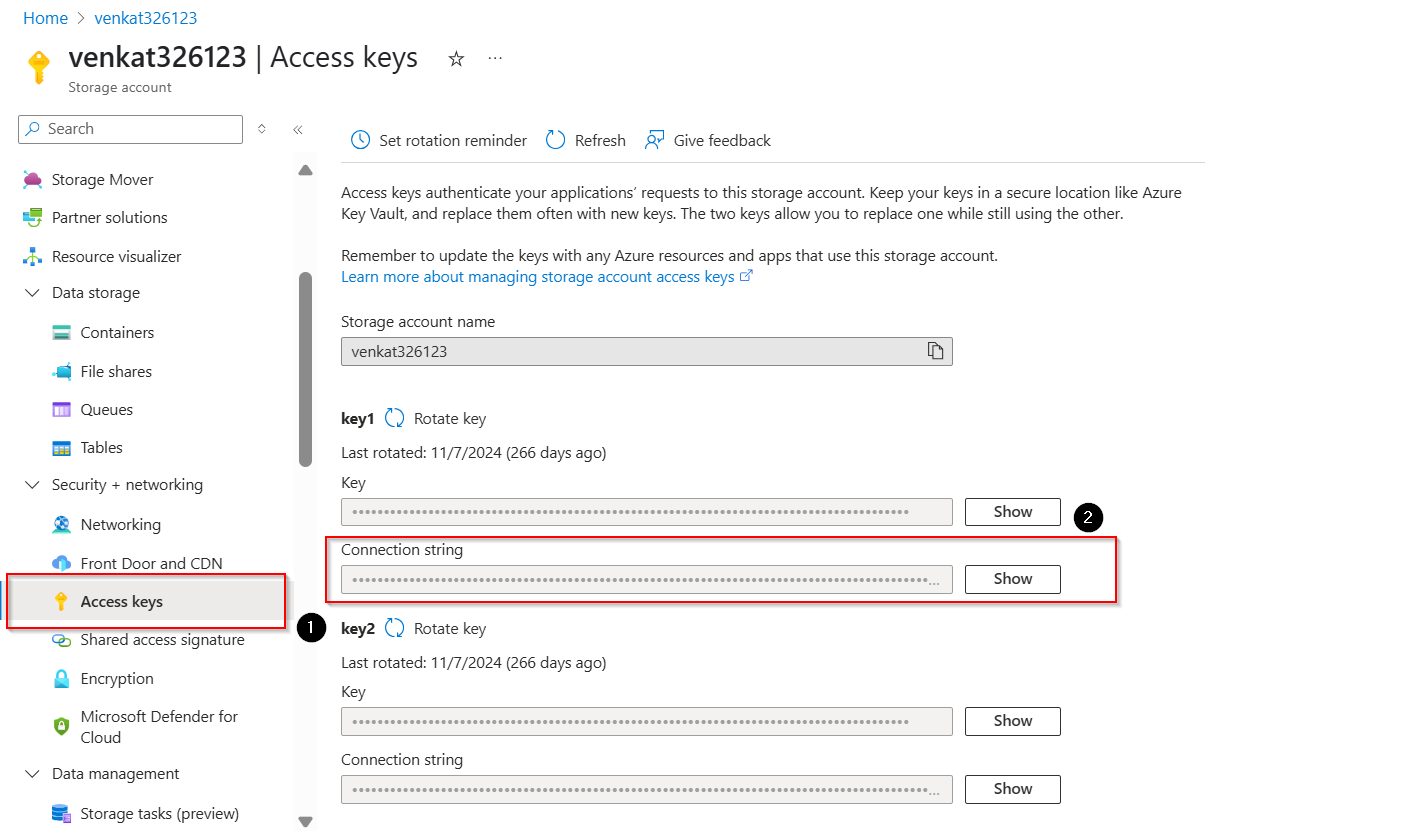Show the key1 Key value
Image resolution: width=1408 pixels, height=831 pixels.
[1012, 512]
